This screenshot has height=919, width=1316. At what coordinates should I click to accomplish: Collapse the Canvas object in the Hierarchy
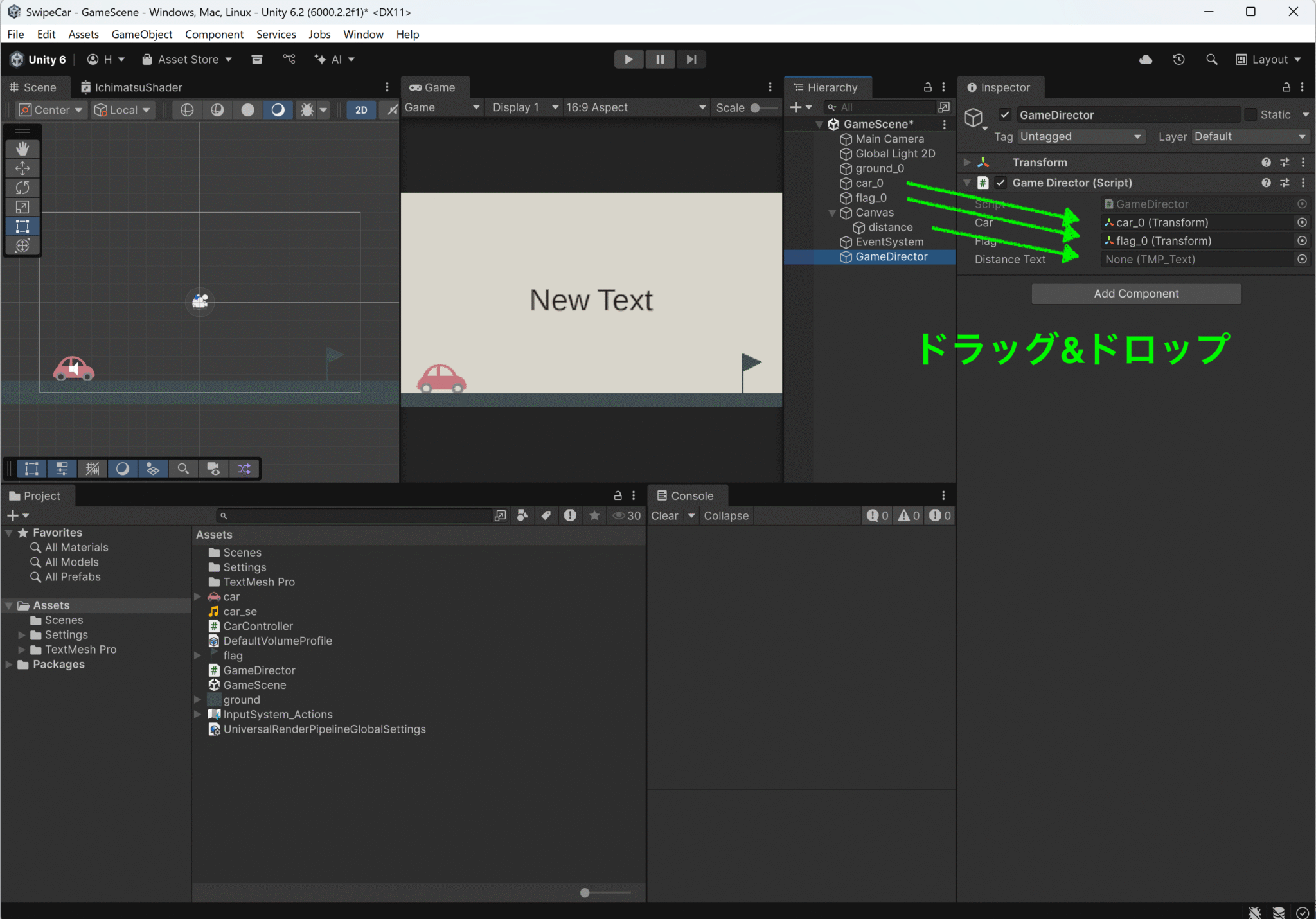tap(831, 213)
